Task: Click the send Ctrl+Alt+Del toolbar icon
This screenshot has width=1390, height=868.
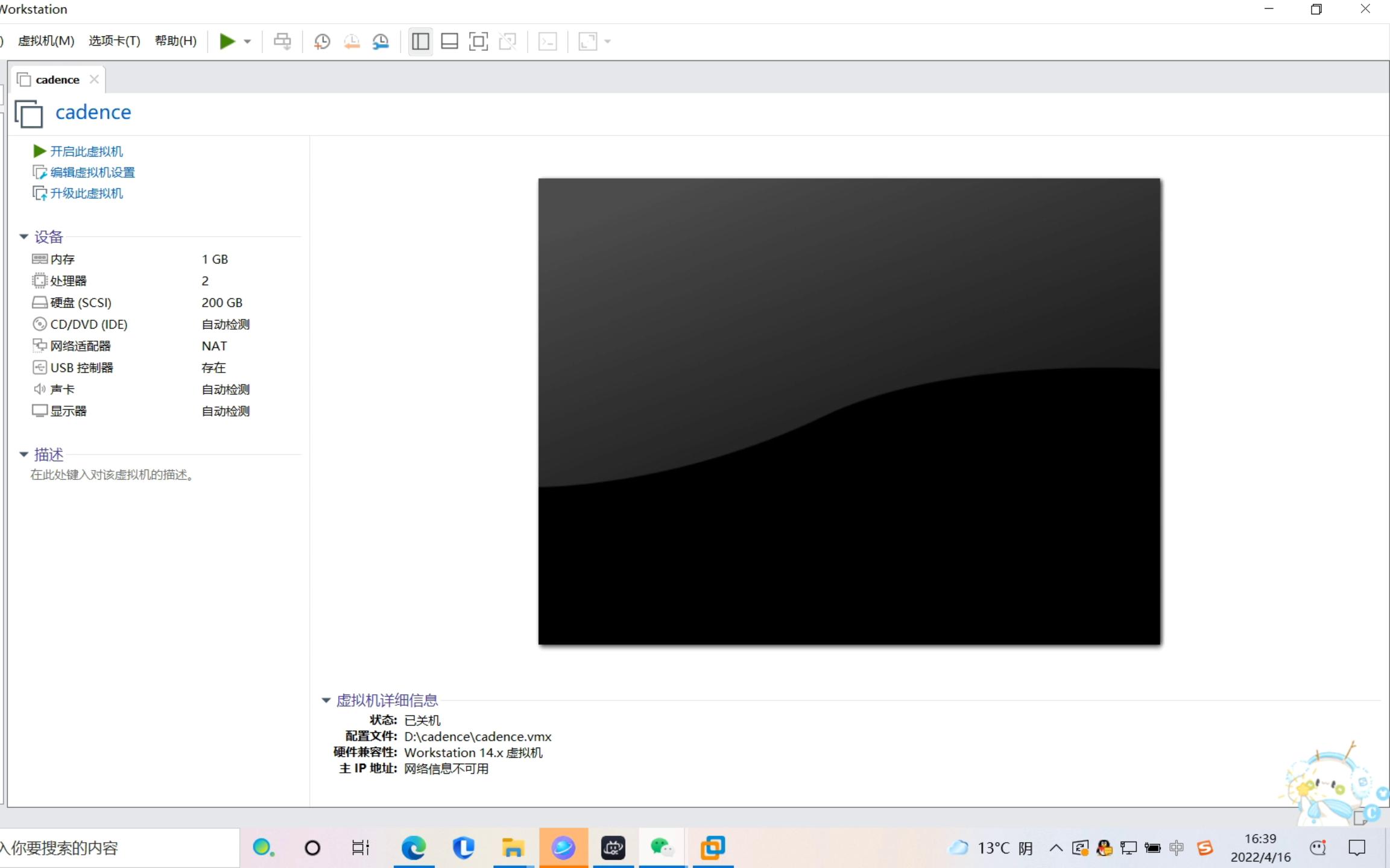Action: click(x=282, y=41)
